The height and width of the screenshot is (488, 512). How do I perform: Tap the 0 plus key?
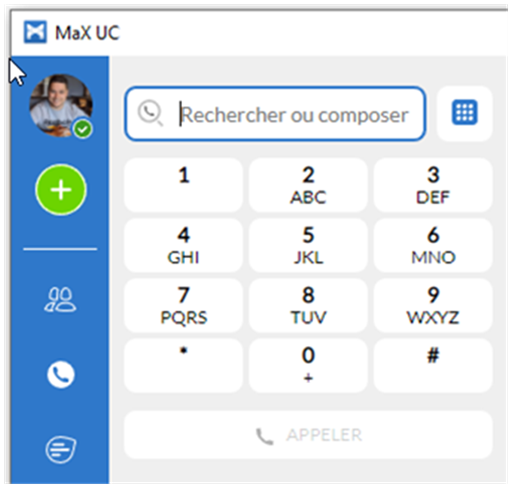point(308,365)
